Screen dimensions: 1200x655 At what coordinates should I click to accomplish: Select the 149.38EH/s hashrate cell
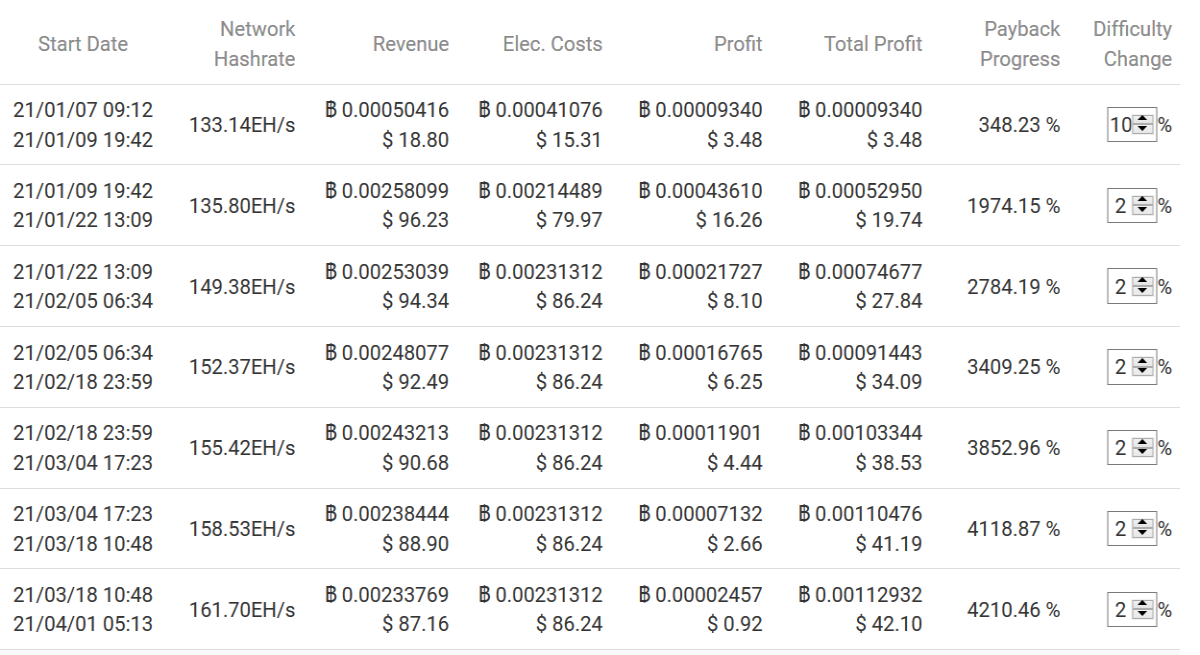coord(241,287)
